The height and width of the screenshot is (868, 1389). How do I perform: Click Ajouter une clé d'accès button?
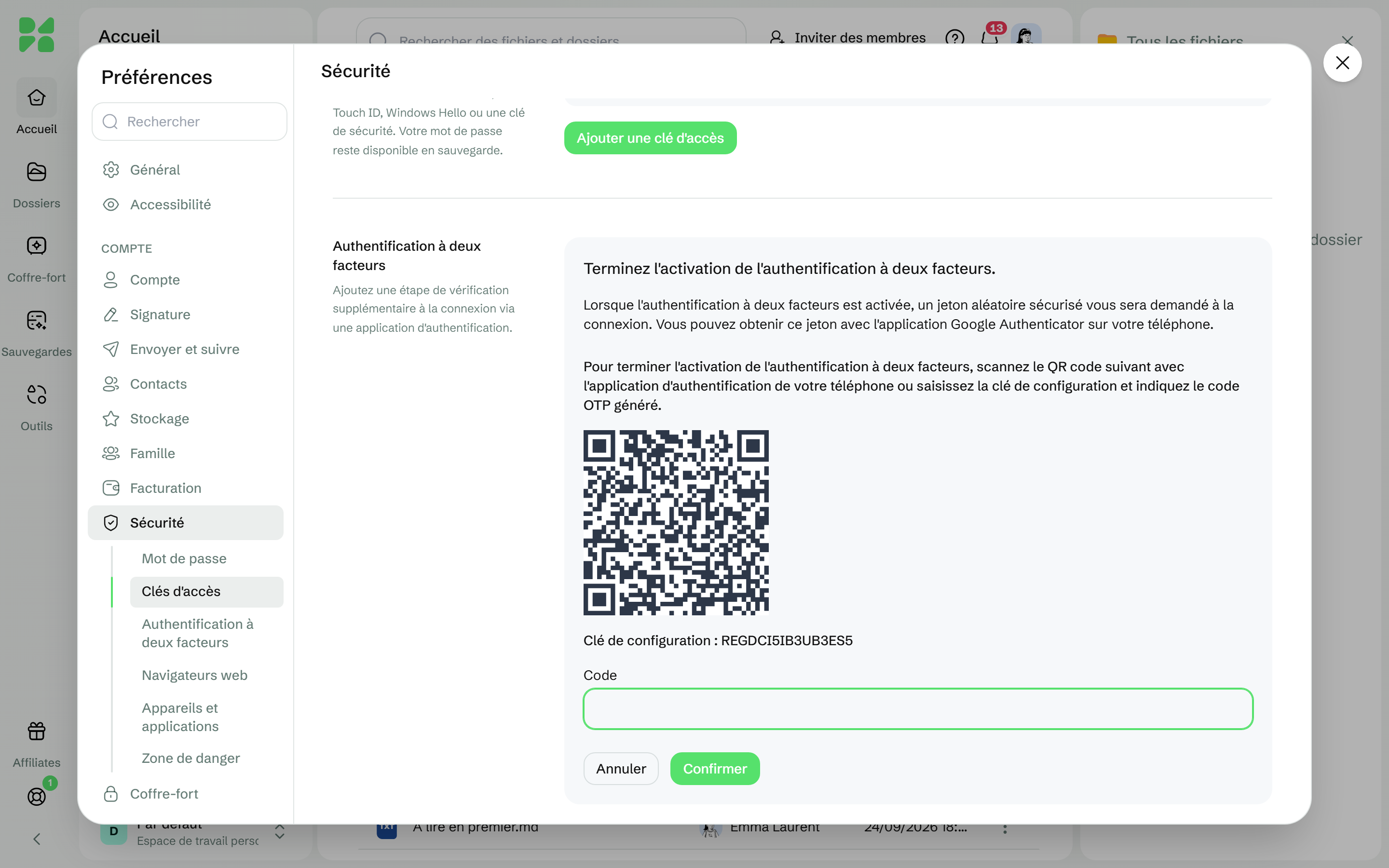tap(650, 138)
